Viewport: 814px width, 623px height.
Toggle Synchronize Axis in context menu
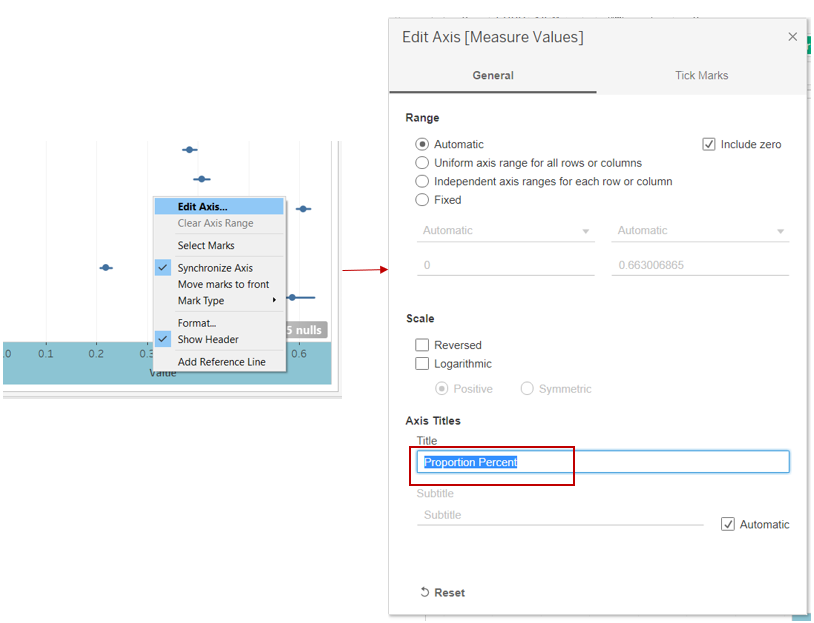coord(215,268)
